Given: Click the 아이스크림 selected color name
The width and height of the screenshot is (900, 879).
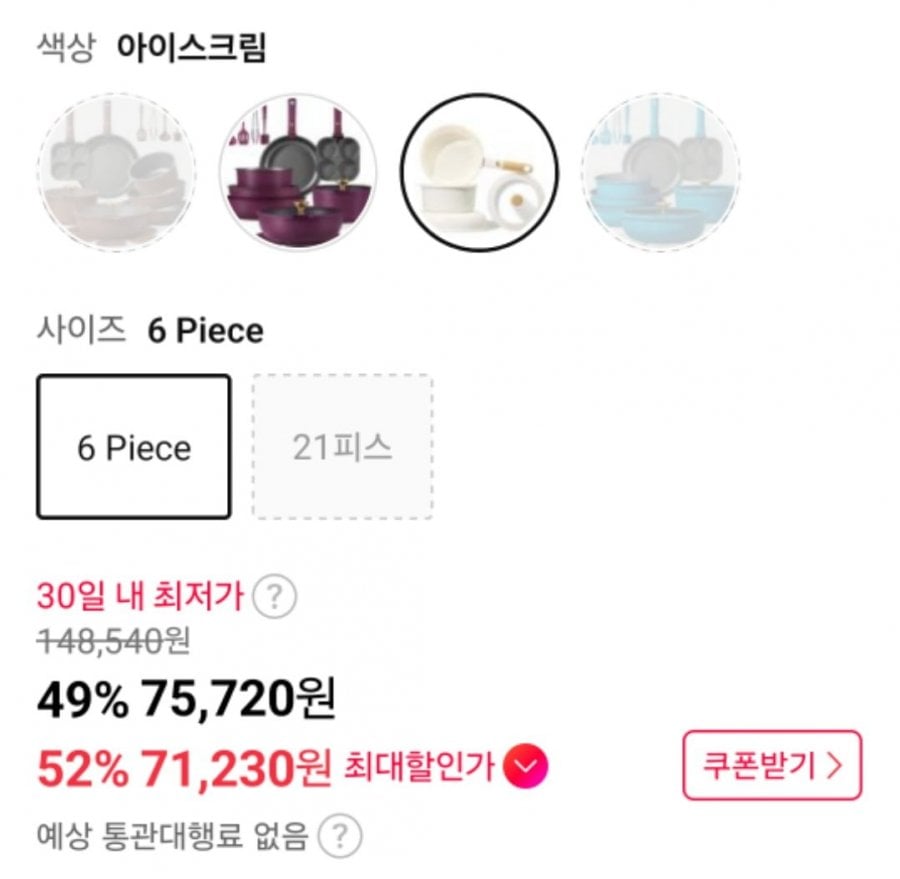Looking at the screenshot, I should tap(192, 48).
